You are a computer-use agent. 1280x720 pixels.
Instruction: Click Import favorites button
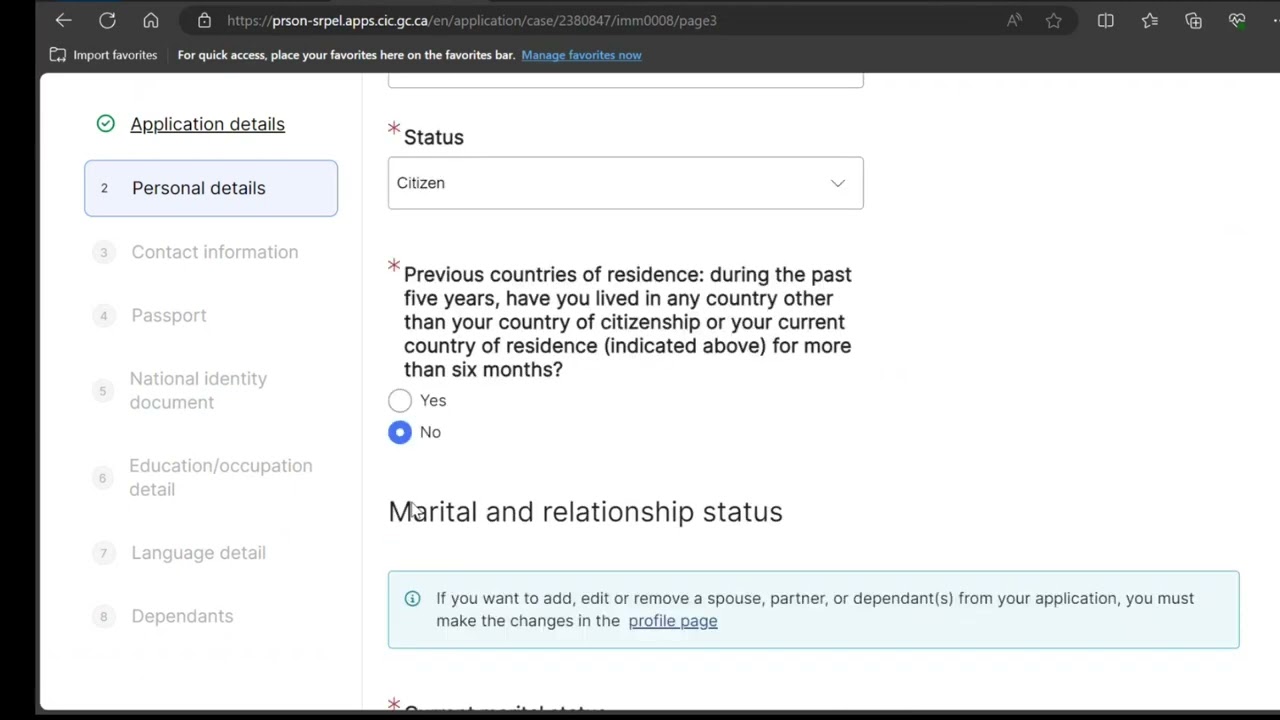pos(104,55)
